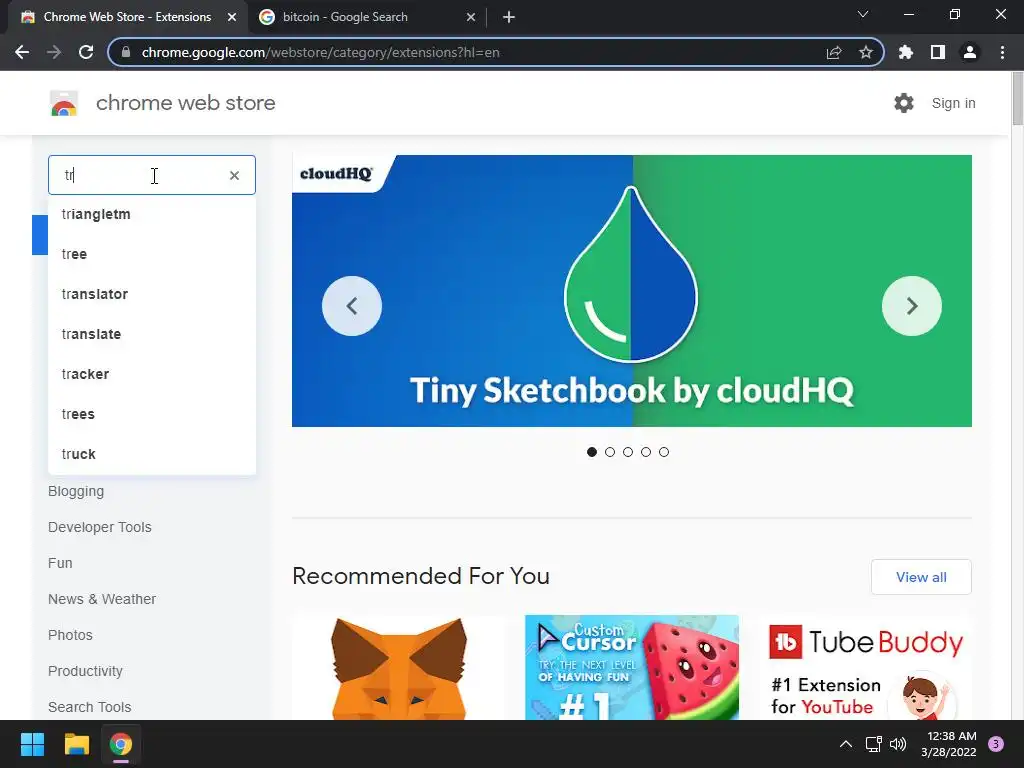Open the Tiny Sketchbook by cloudHQ banner
The height and width of the screenshot is (768, 1024).
coord(632,291)
